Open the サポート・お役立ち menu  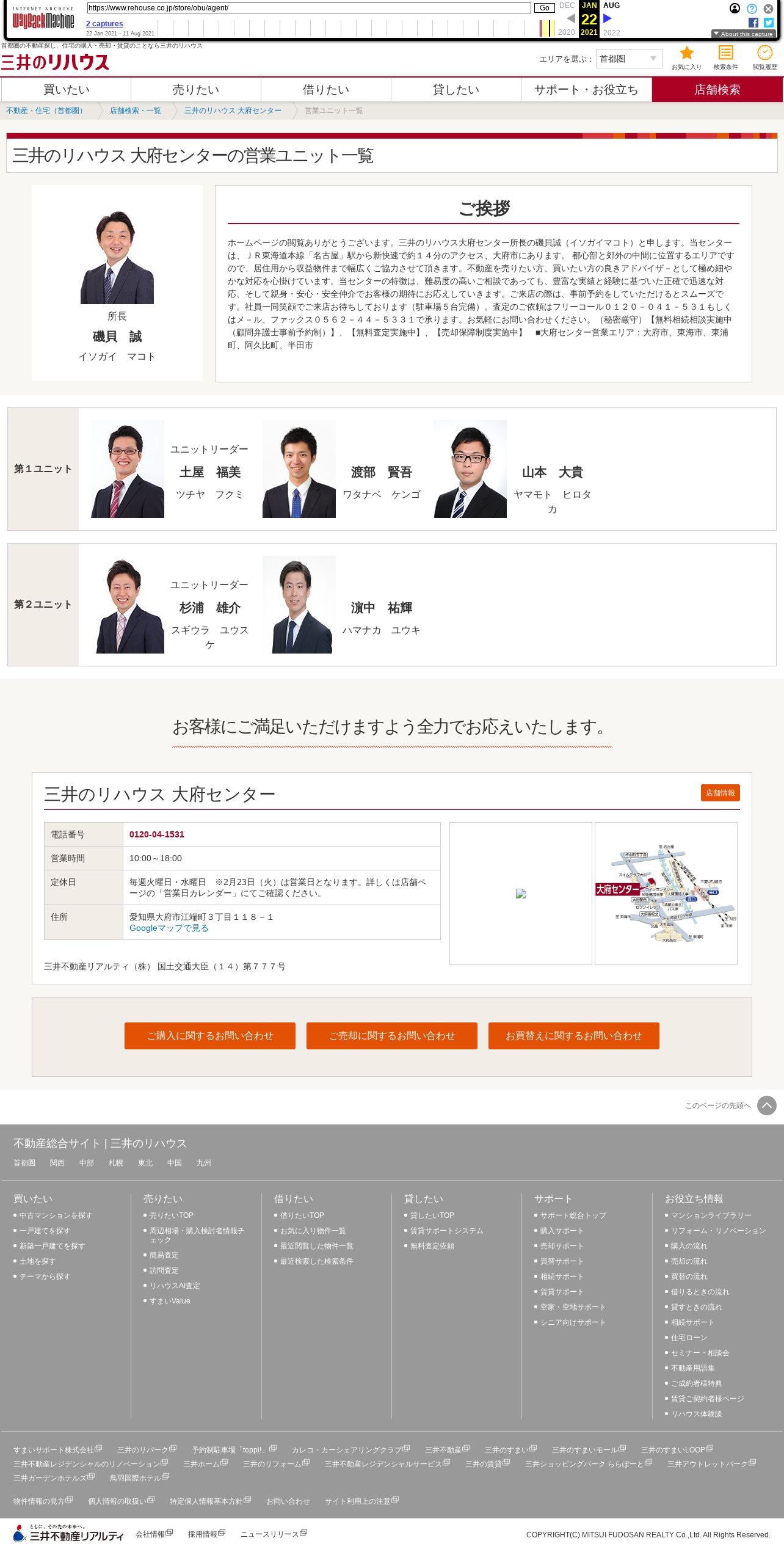(x=586, y=90)
